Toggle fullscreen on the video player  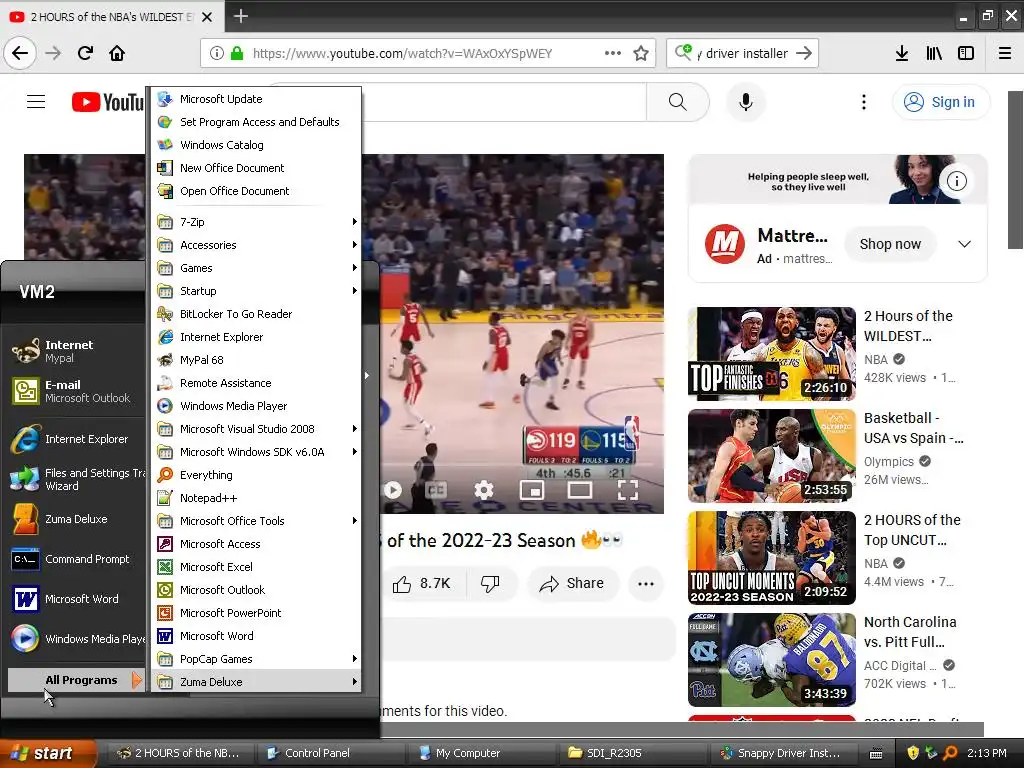(x=628, y=489)
